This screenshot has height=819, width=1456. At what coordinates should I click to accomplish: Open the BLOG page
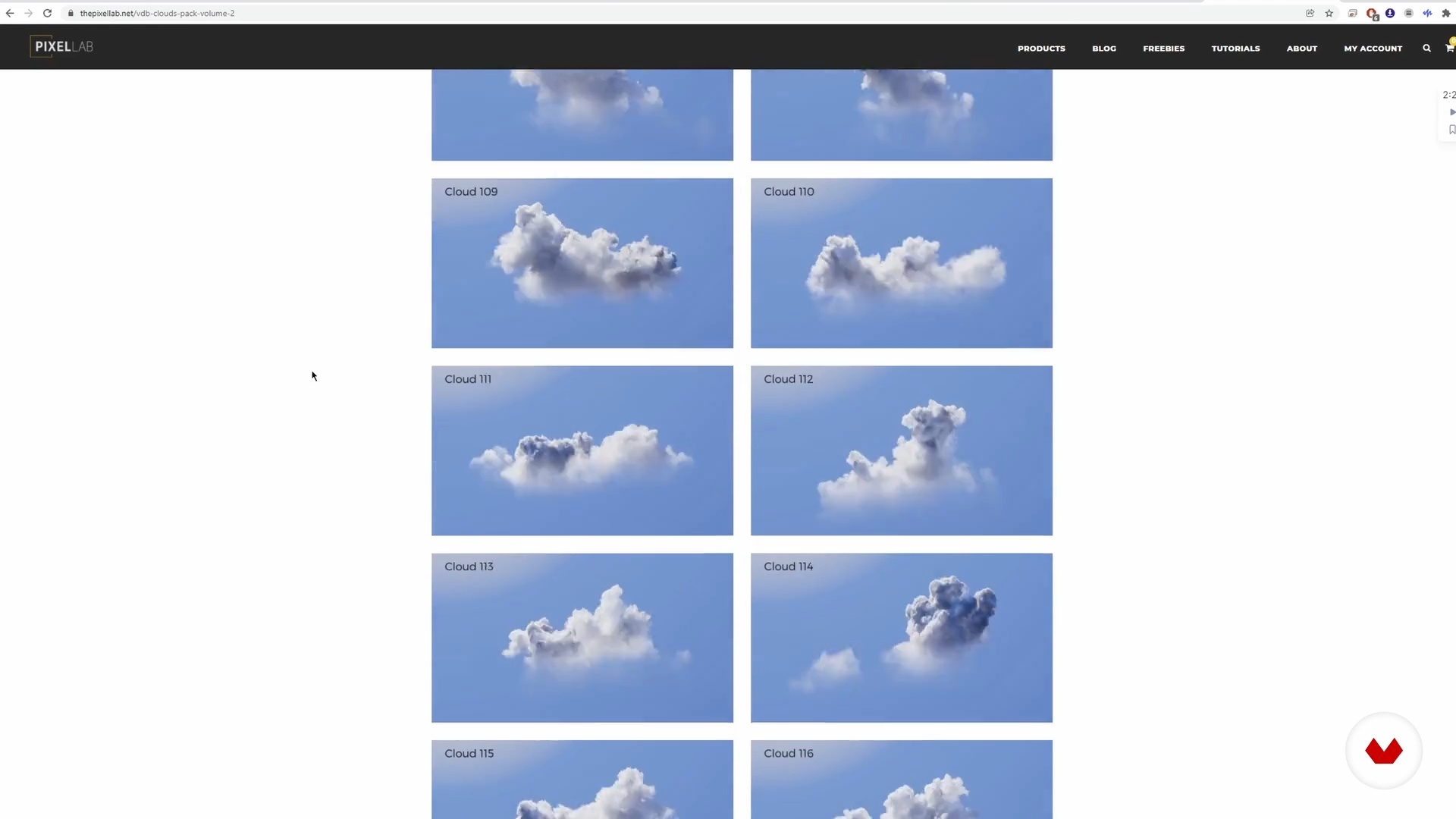click(x=1104, y=49)
